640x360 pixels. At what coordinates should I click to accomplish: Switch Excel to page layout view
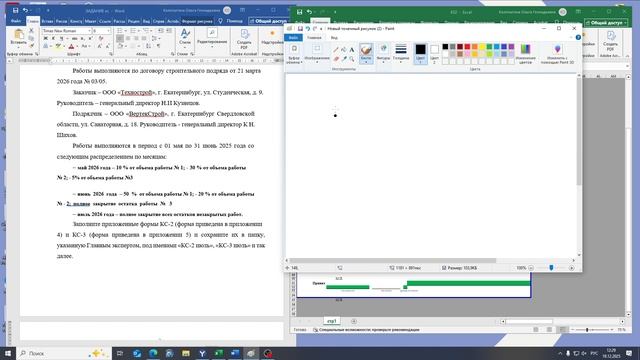coord(549,329)
